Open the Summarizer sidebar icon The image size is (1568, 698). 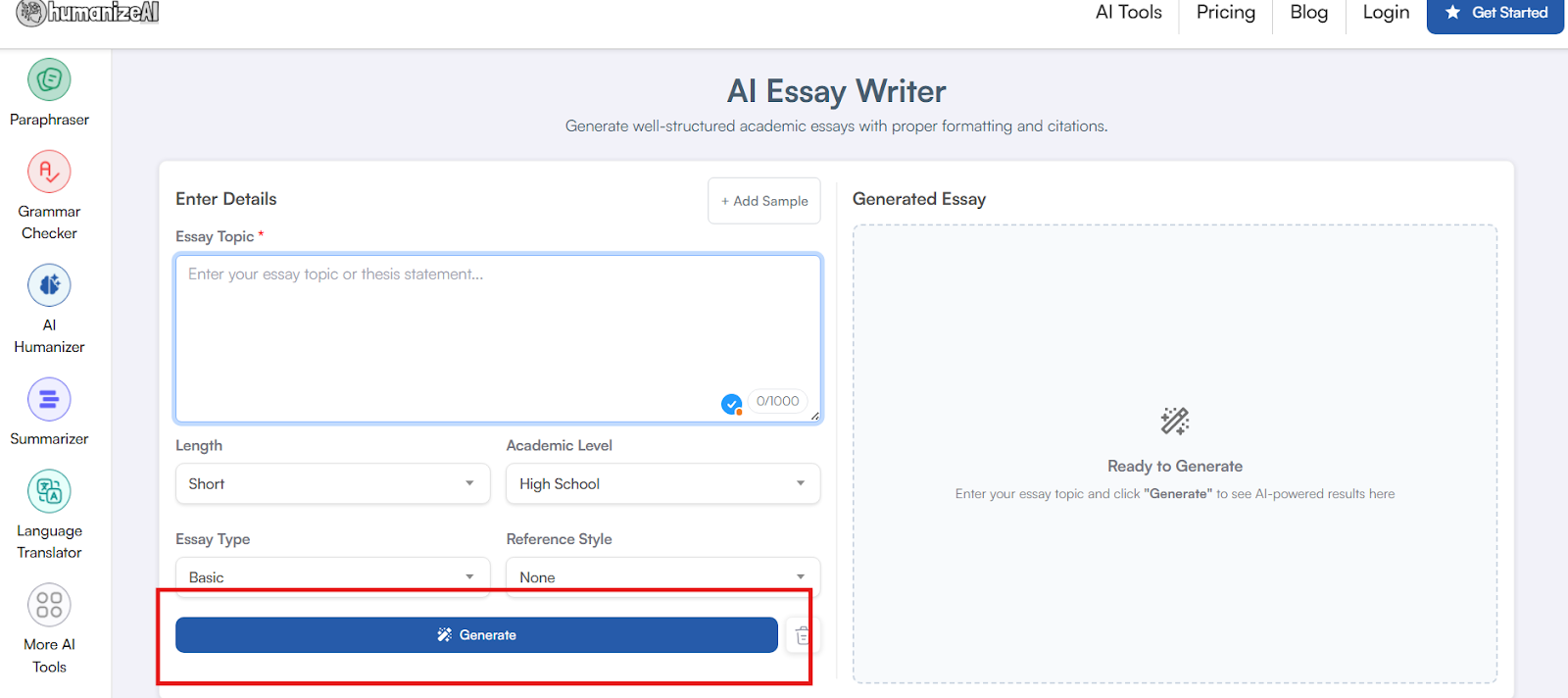[49, 400]
